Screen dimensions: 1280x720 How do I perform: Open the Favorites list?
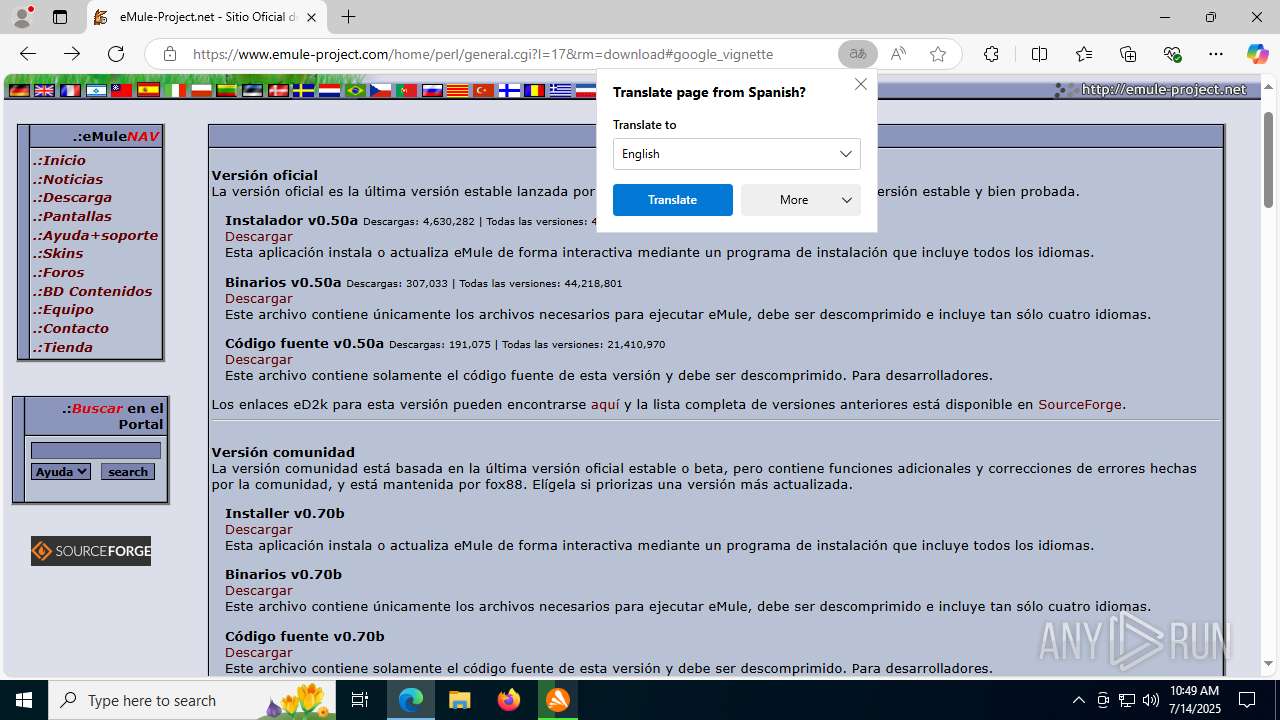click(1084, 54)
